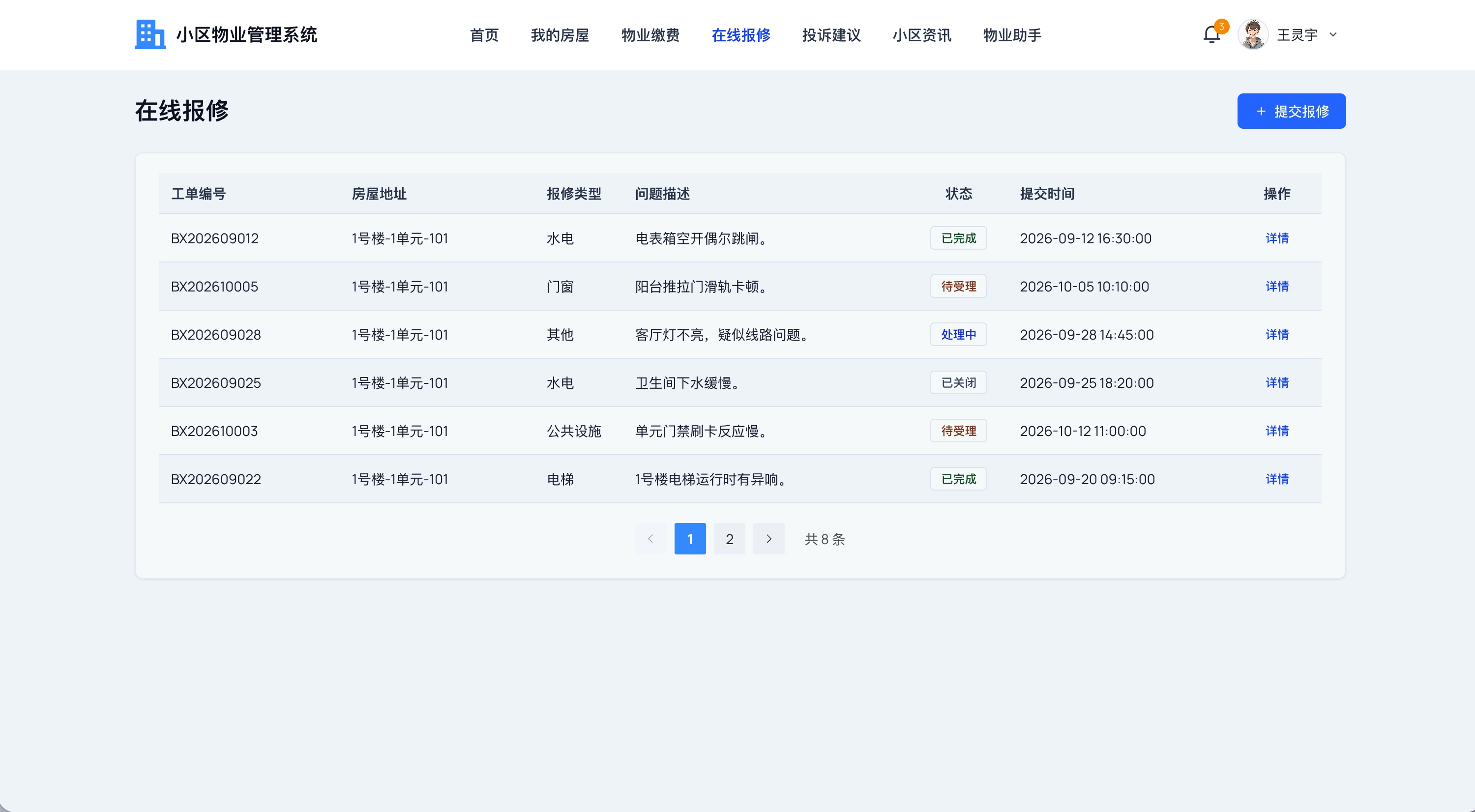1475x812 pixels.
Task: Click description 电表箱空开偶尔跳闸
Action: tap(702, 238)
